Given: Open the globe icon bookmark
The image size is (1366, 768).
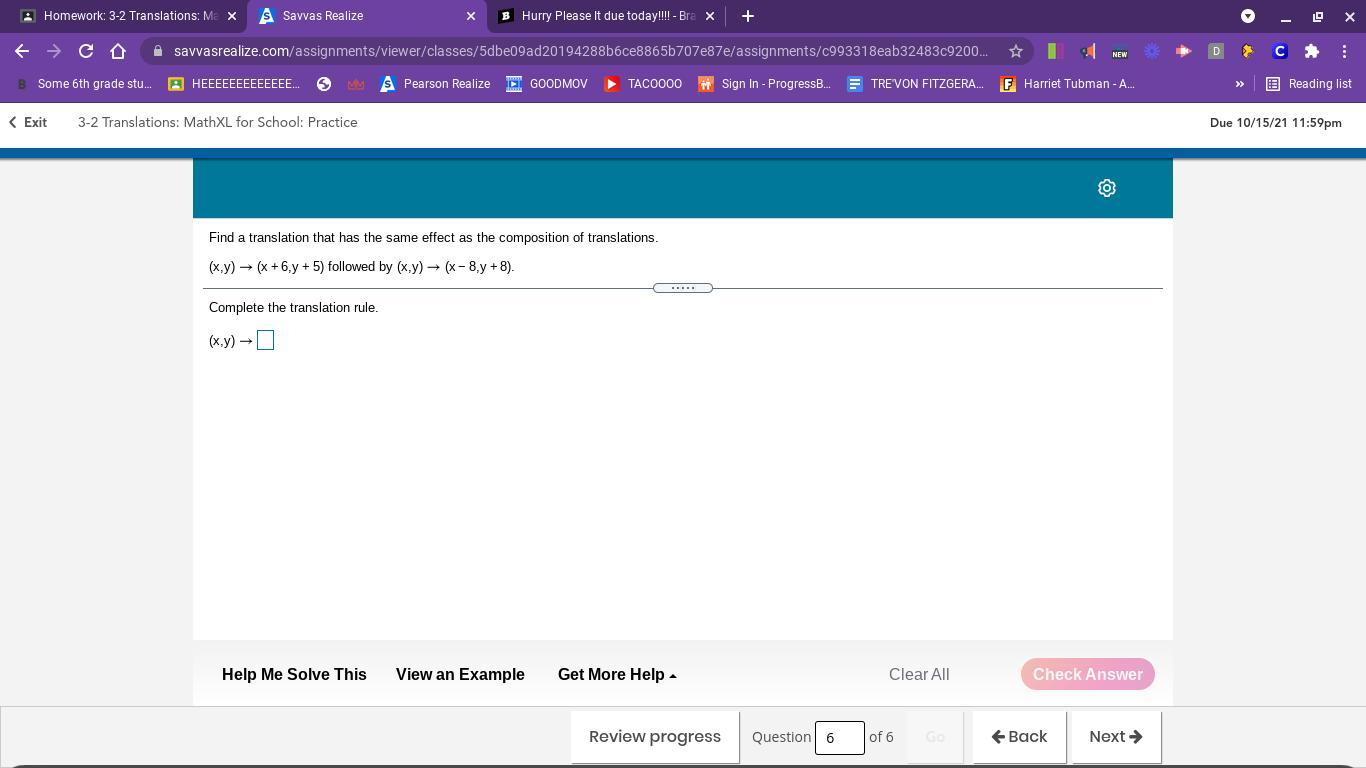Looking at the screenshot, I should (324, 84).
